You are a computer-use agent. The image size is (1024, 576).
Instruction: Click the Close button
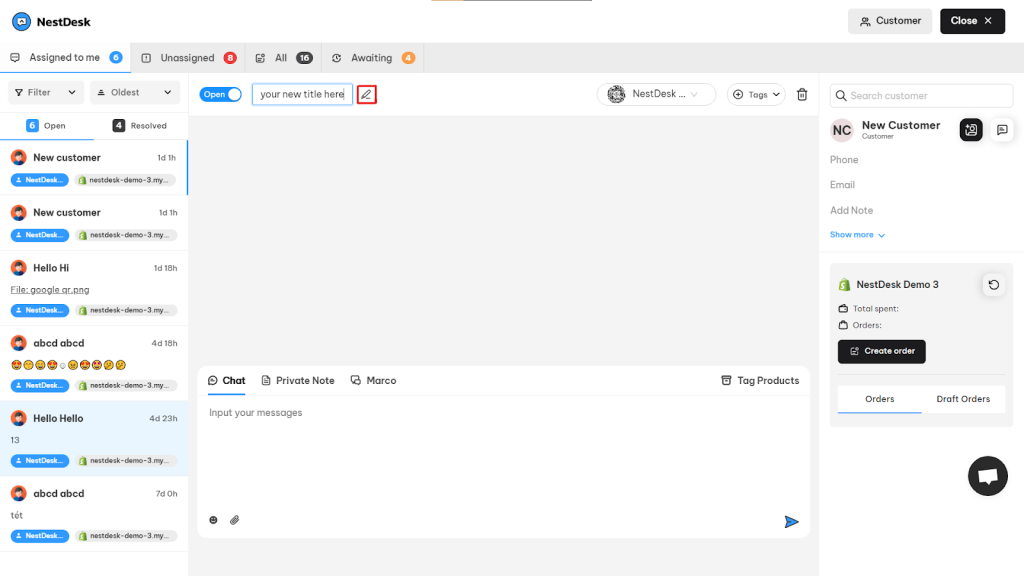(x=972, y=22)
